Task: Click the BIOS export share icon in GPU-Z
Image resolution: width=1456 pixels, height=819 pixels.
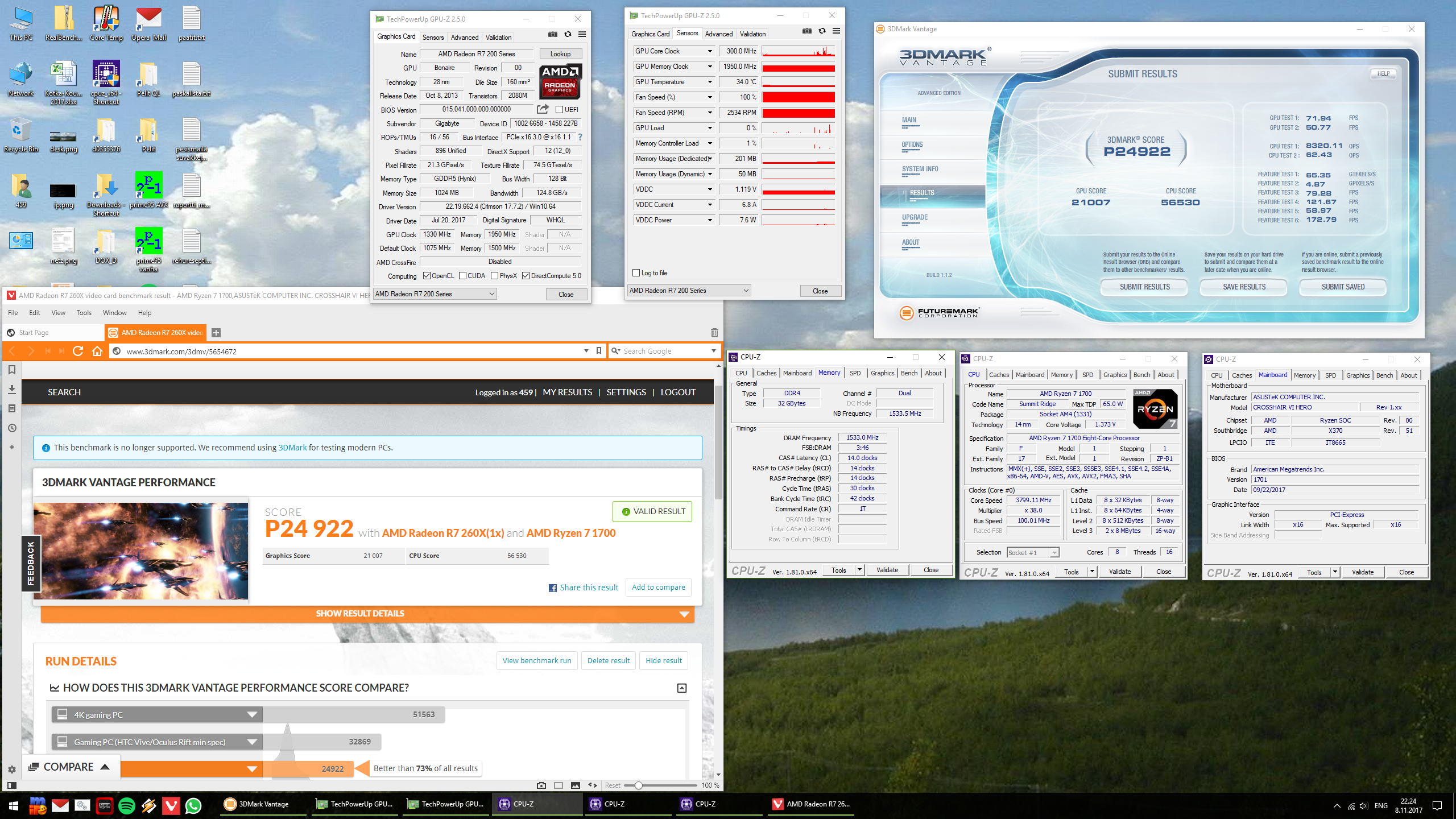Action: coord(543,109)
